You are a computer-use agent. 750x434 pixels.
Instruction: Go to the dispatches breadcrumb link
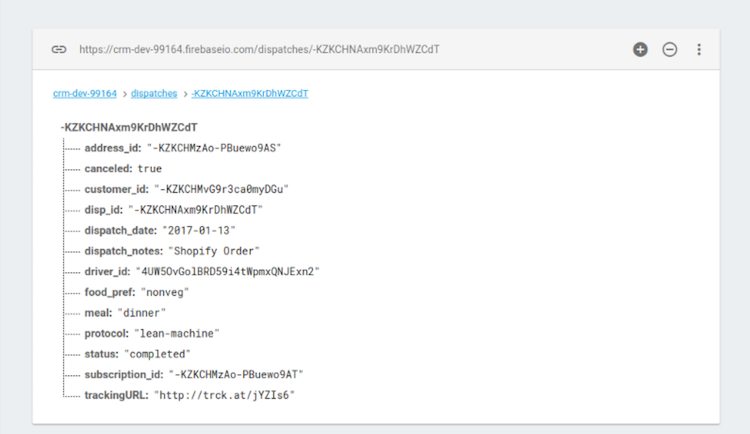154,93
